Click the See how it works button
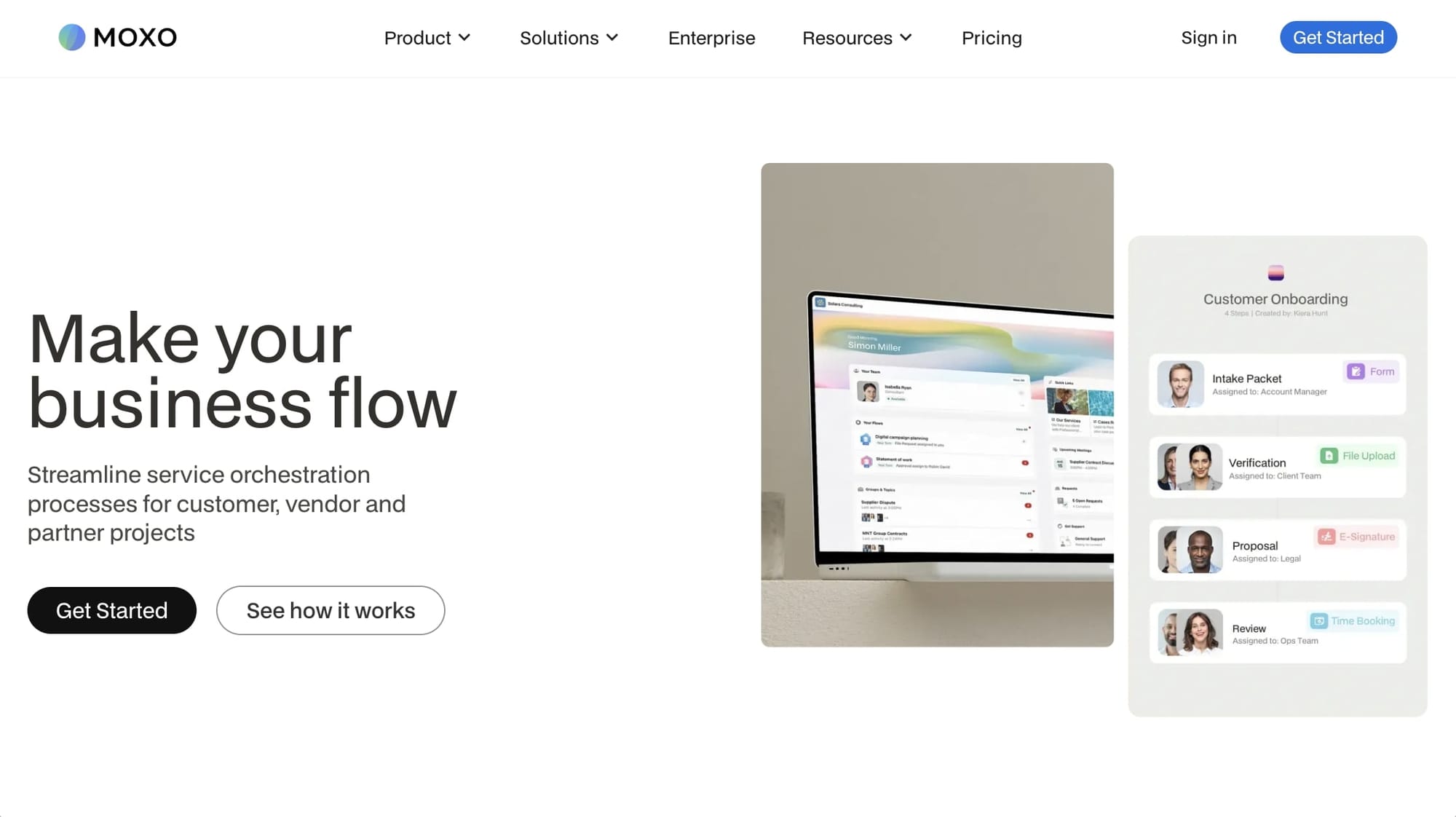The image size is (1456, 817). point(331,610)
